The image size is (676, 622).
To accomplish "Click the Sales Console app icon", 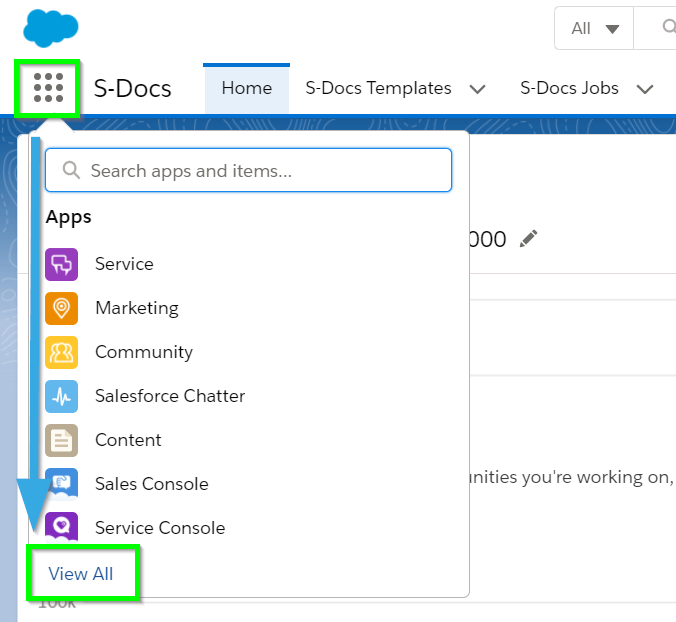I will pyautogui.click(x=62, y=484).
